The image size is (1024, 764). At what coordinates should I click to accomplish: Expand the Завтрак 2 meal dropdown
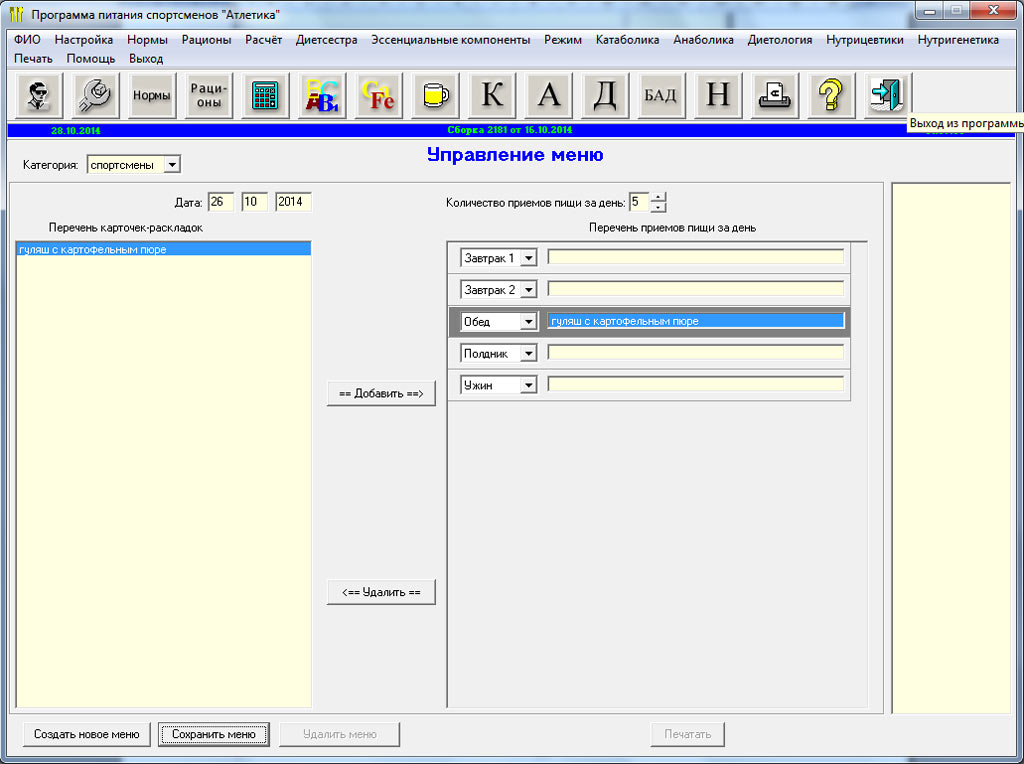[529, 289]
